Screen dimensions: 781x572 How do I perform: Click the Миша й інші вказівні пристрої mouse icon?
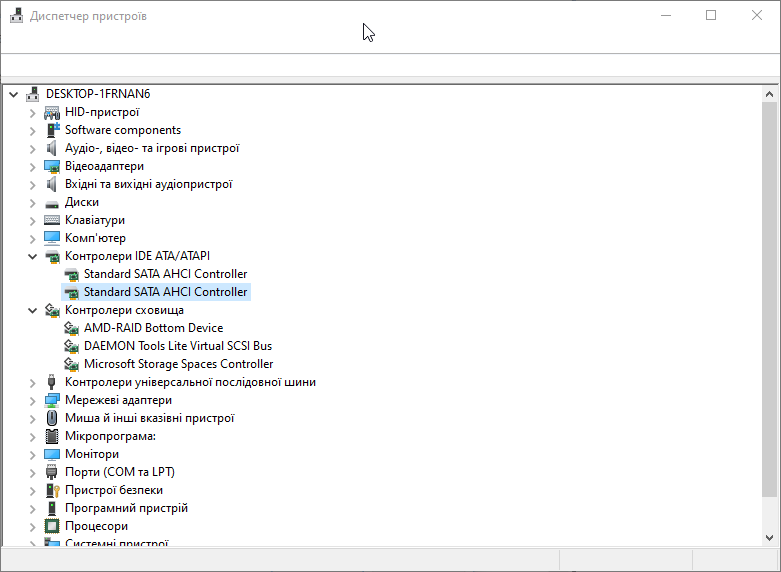point(52,418)
